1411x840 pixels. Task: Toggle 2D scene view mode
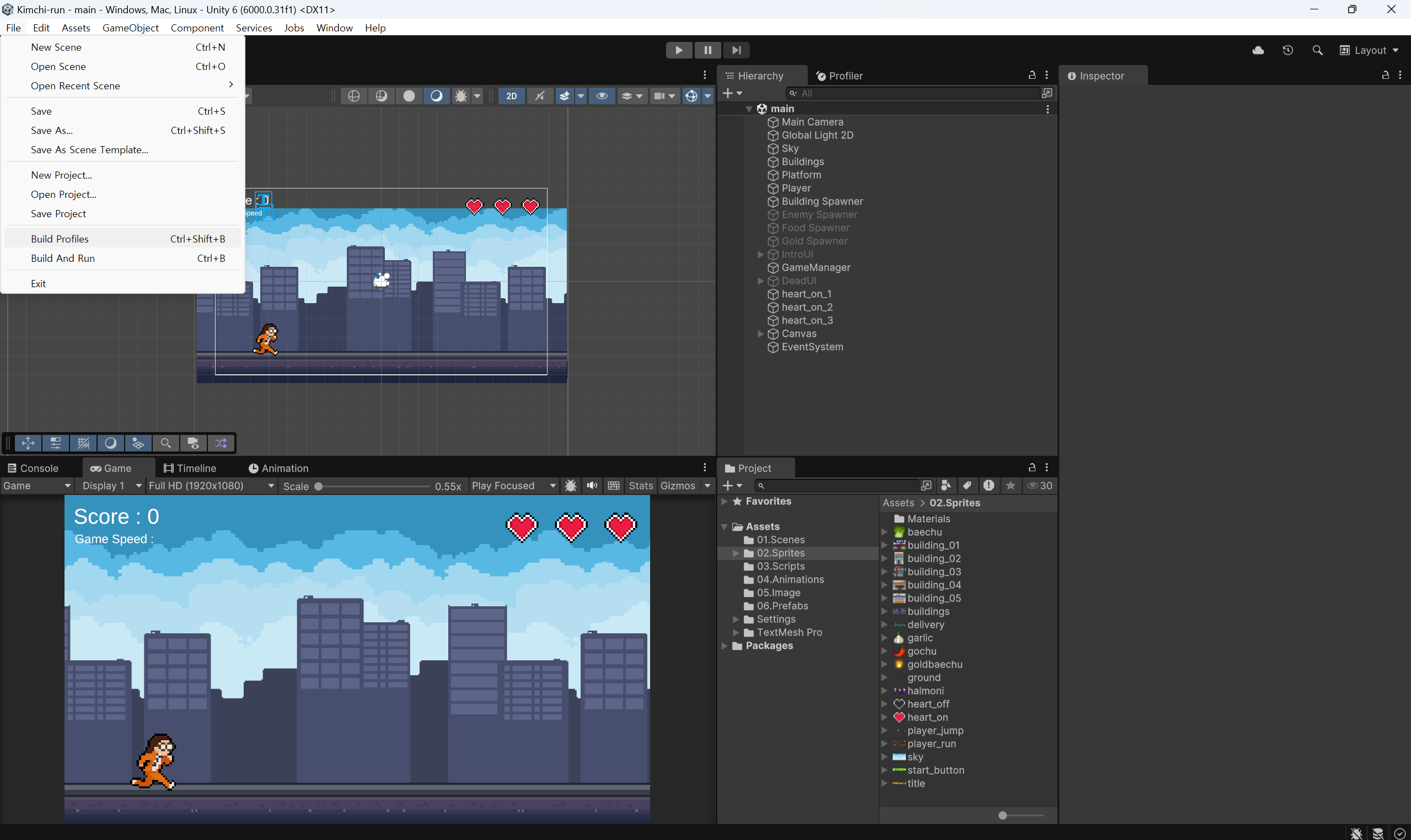pyautogui.click(x=511, y=96)
